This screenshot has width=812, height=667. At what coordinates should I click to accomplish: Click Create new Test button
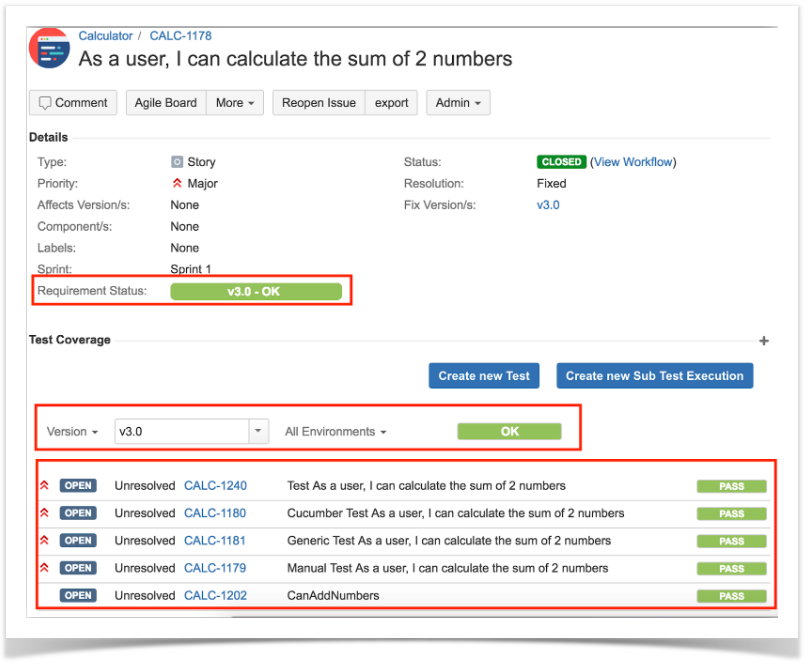(484, 375)
